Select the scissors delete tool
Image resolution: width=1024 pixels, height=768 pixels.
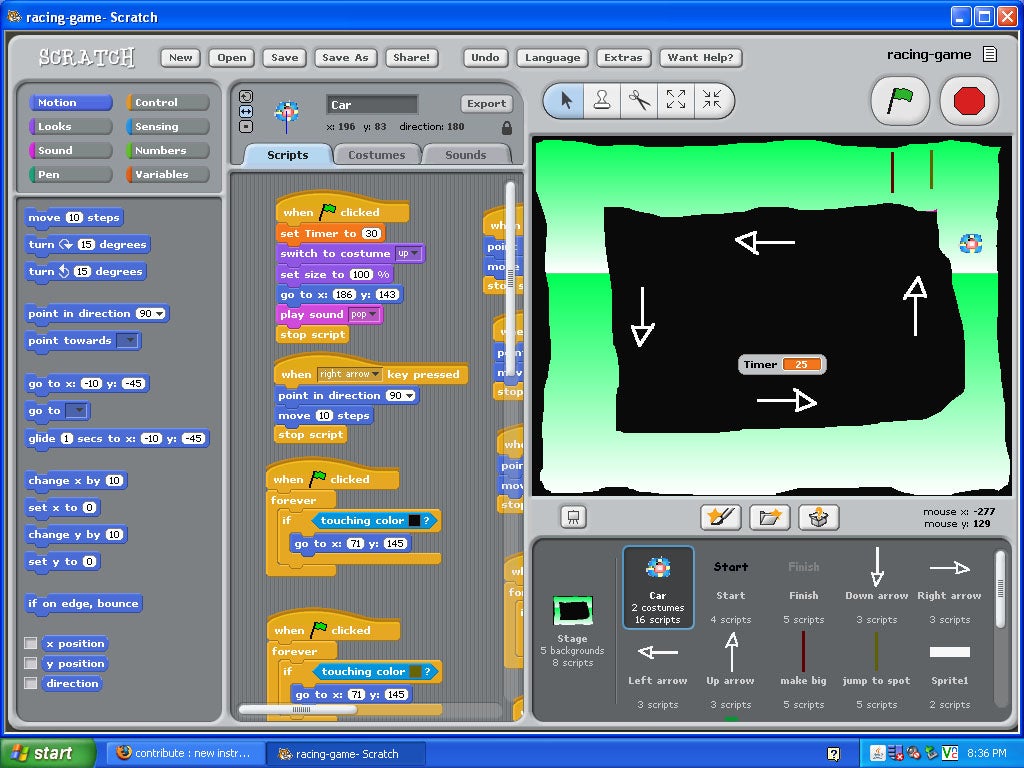coord(640,101)
